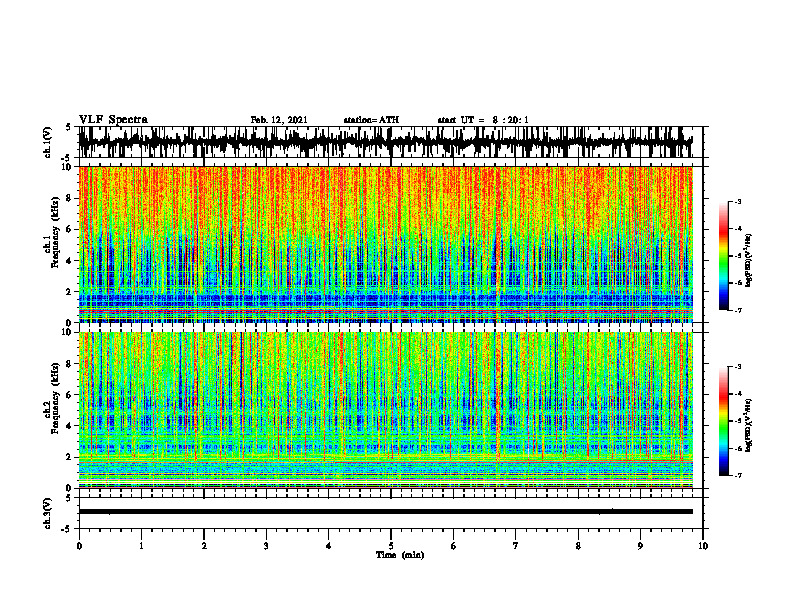
Task: Click the VLF Spectra title
Action: click(113, 119)
